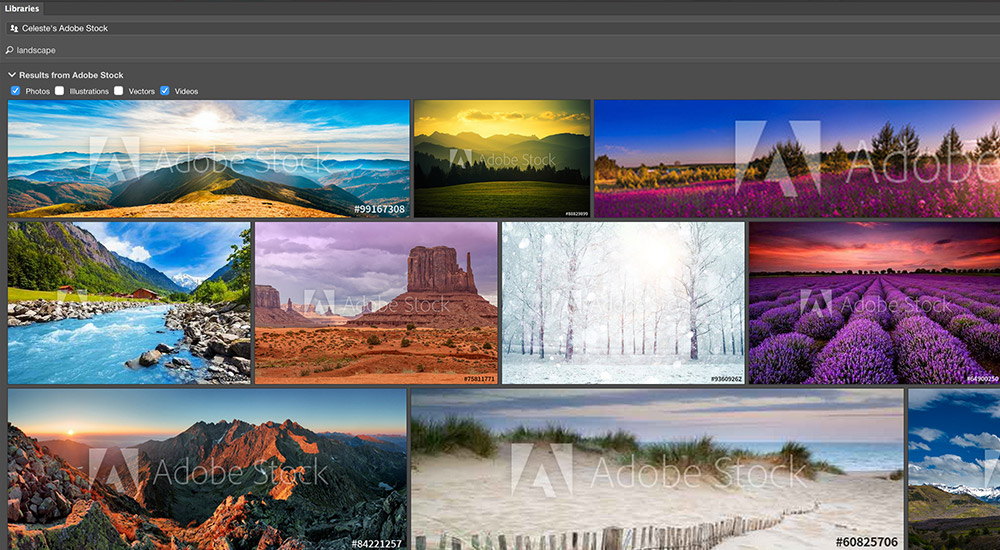Uncheck the Photos filter checkbox
The width and height of the screenshot is (1000, 550).
(x=15, y=91)
